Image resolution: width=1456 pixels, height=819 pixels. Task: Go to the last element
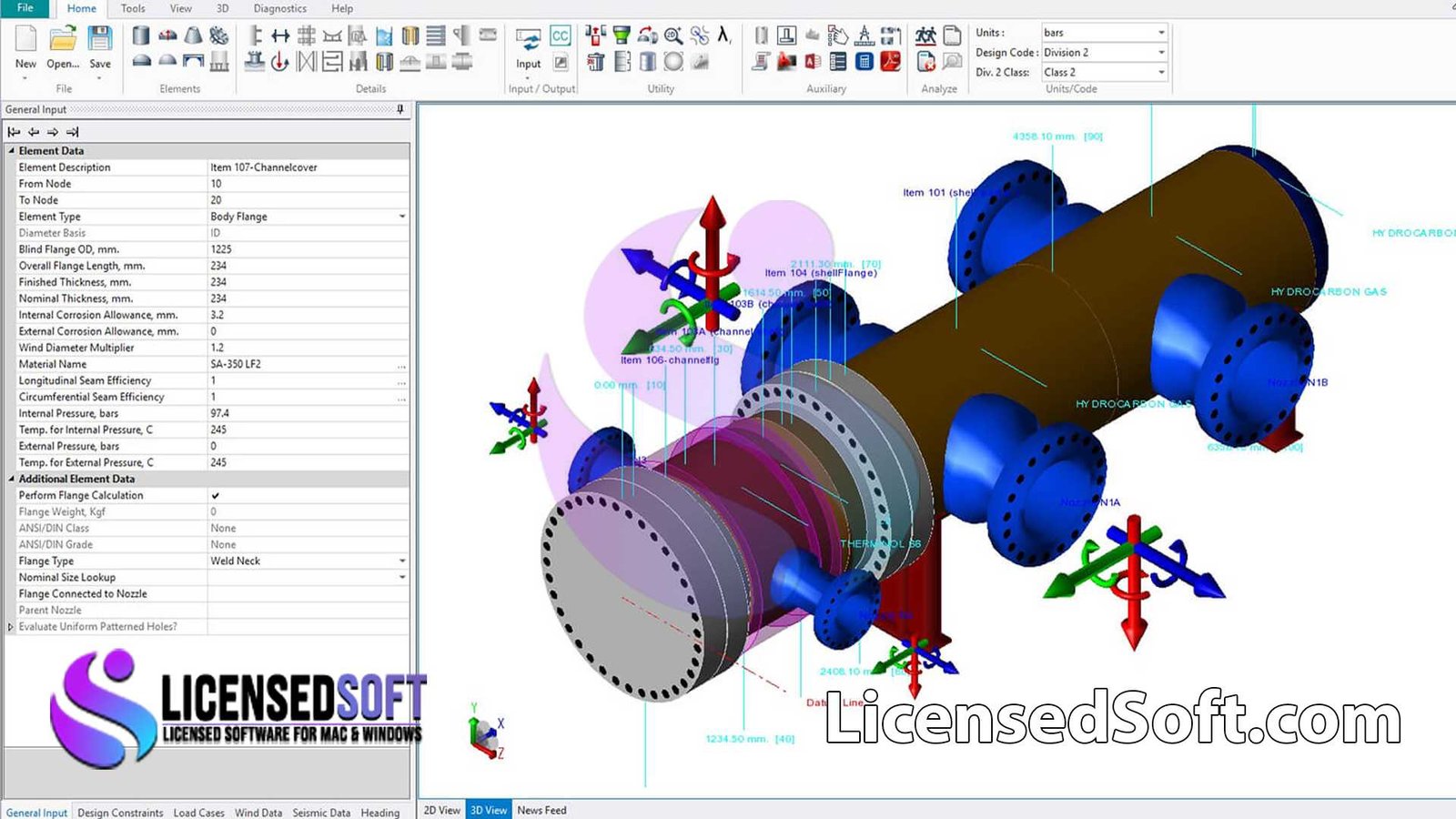[73, 132]
